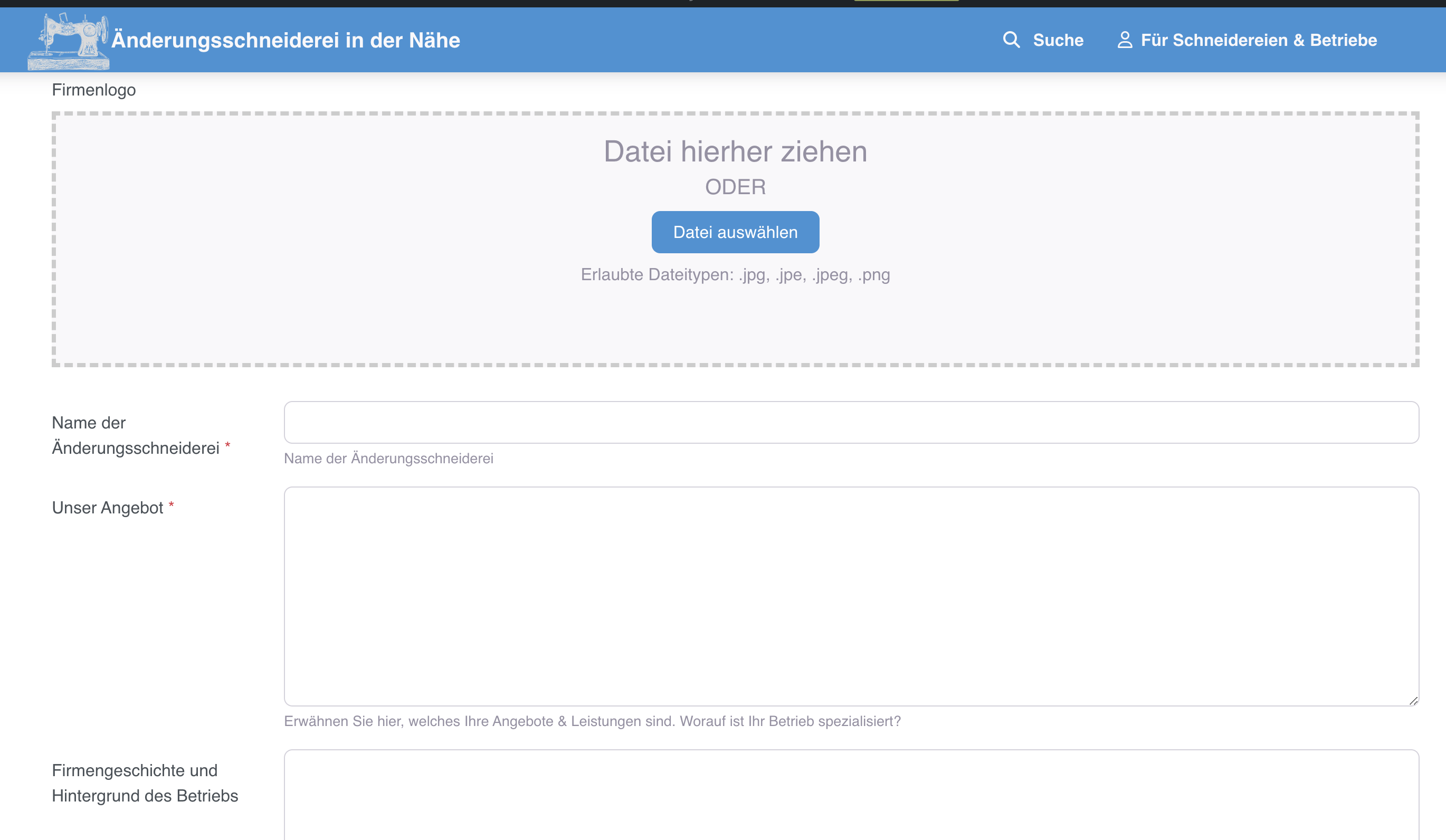The image size is (1446, 840).
Task: Click the resize handle of Unser Angebot textarea
Action: pos(1413,700)
